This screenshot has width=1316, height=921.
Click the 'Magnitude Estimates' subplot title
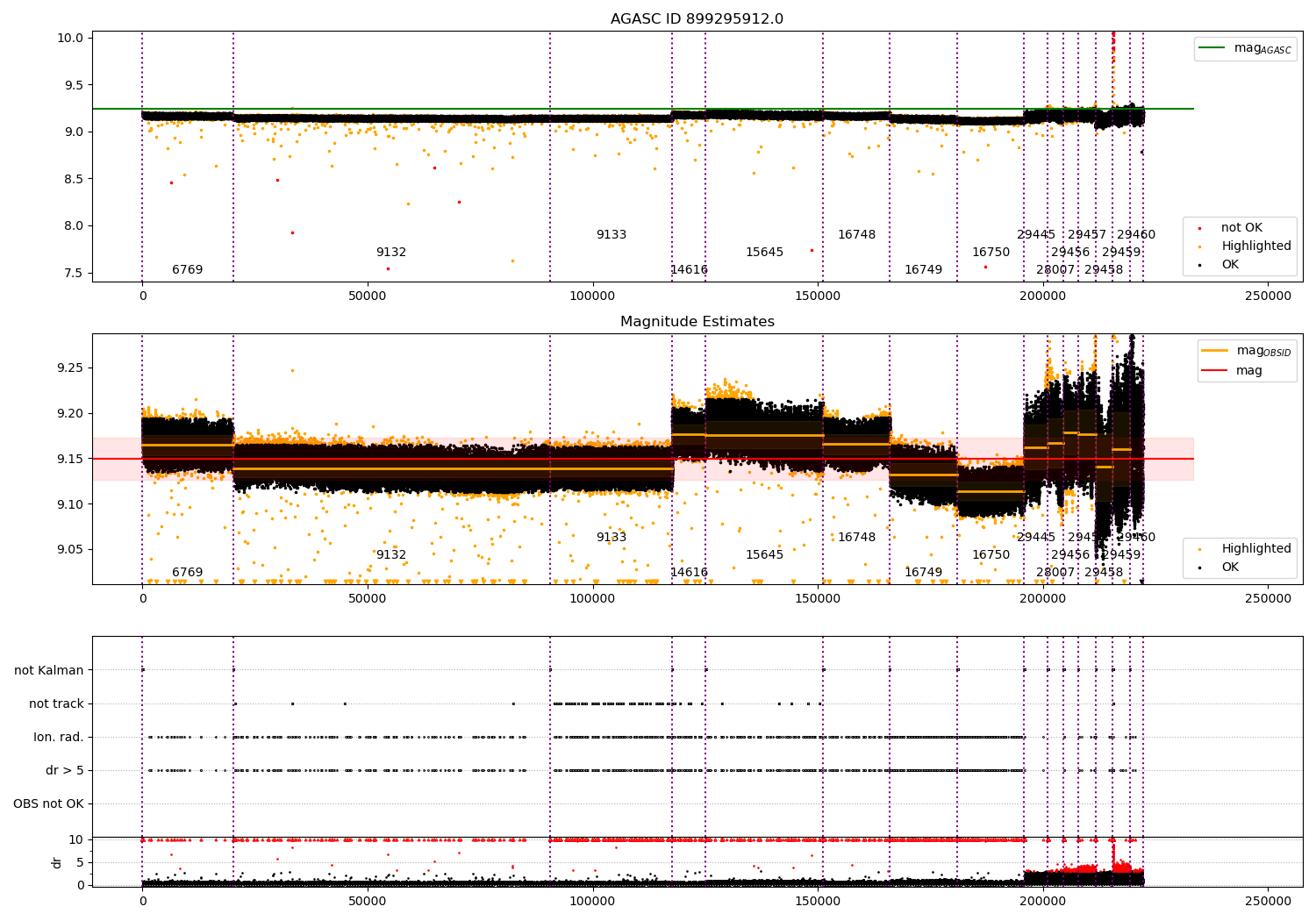pyautogui.click(x=697, y=322)
